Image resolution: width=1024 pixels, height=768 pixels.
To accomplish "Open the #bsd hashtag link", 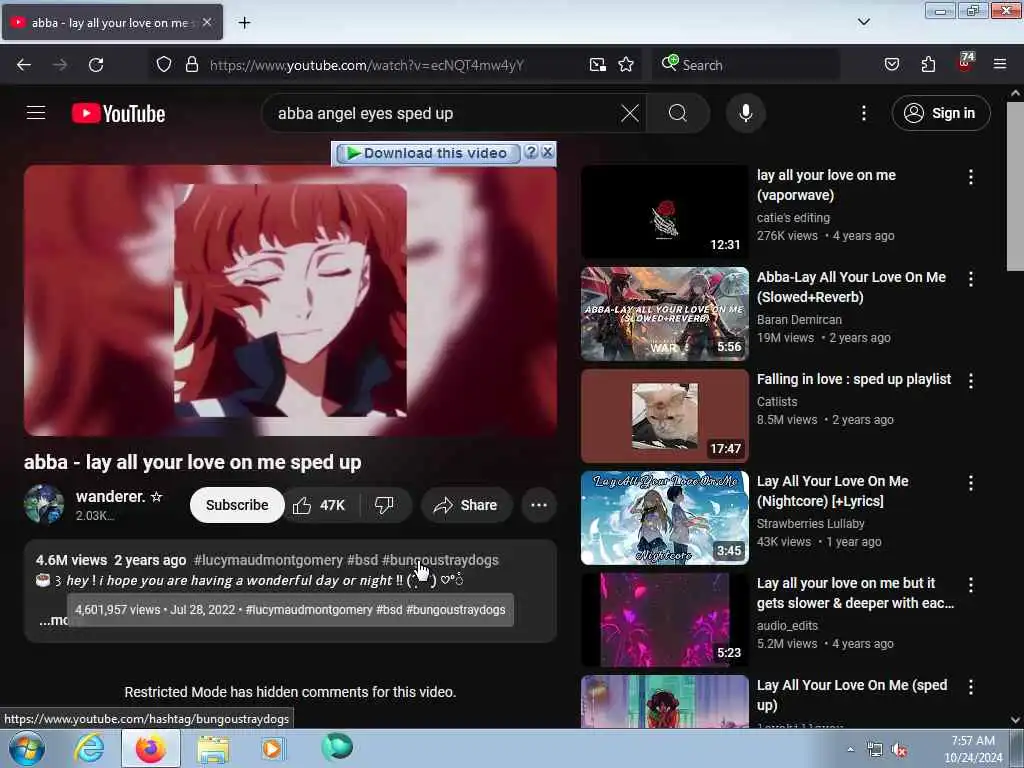I will tap(362, 560).
